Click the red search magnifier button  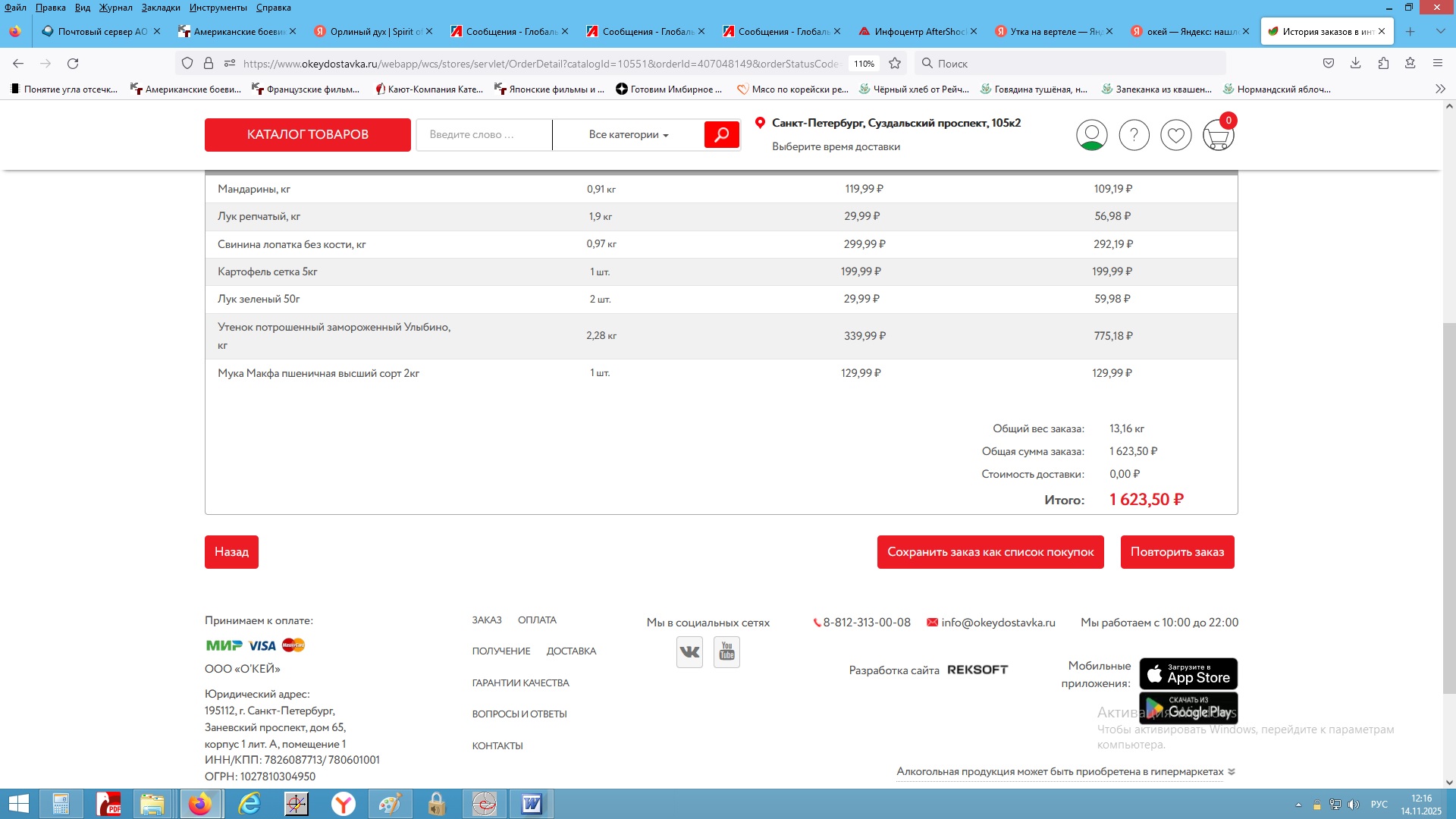(721, 135)
